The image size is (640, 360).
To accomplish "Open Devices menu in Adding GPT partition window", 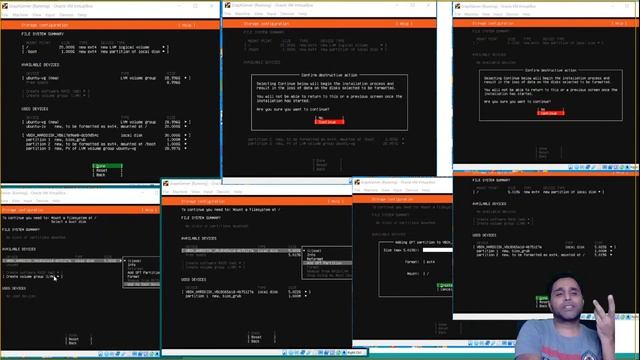I will tap(412, 191).
